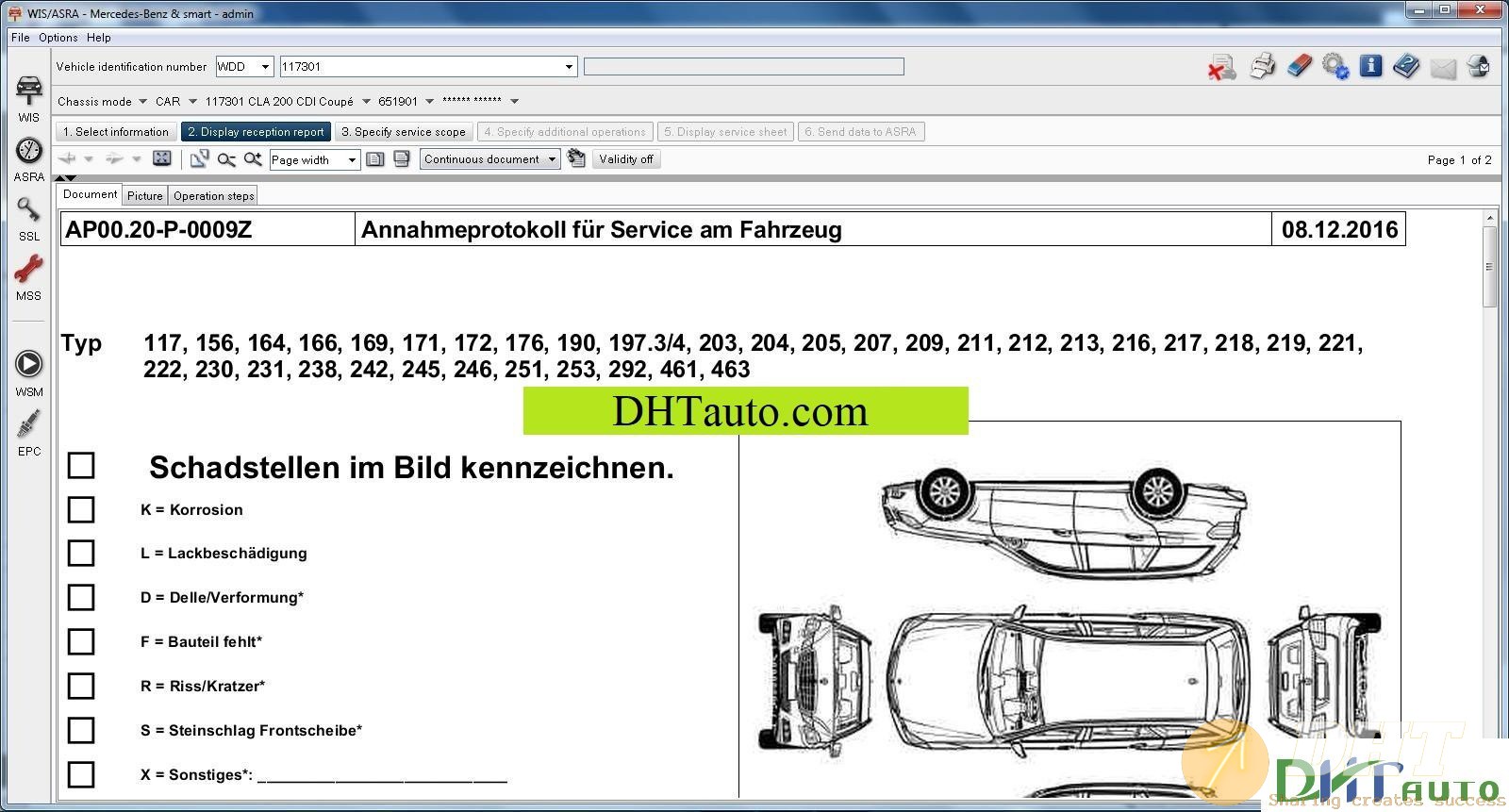Open the forward arrow history dropdown
The height and width of the screenshot is (812, 1509).
137,159
